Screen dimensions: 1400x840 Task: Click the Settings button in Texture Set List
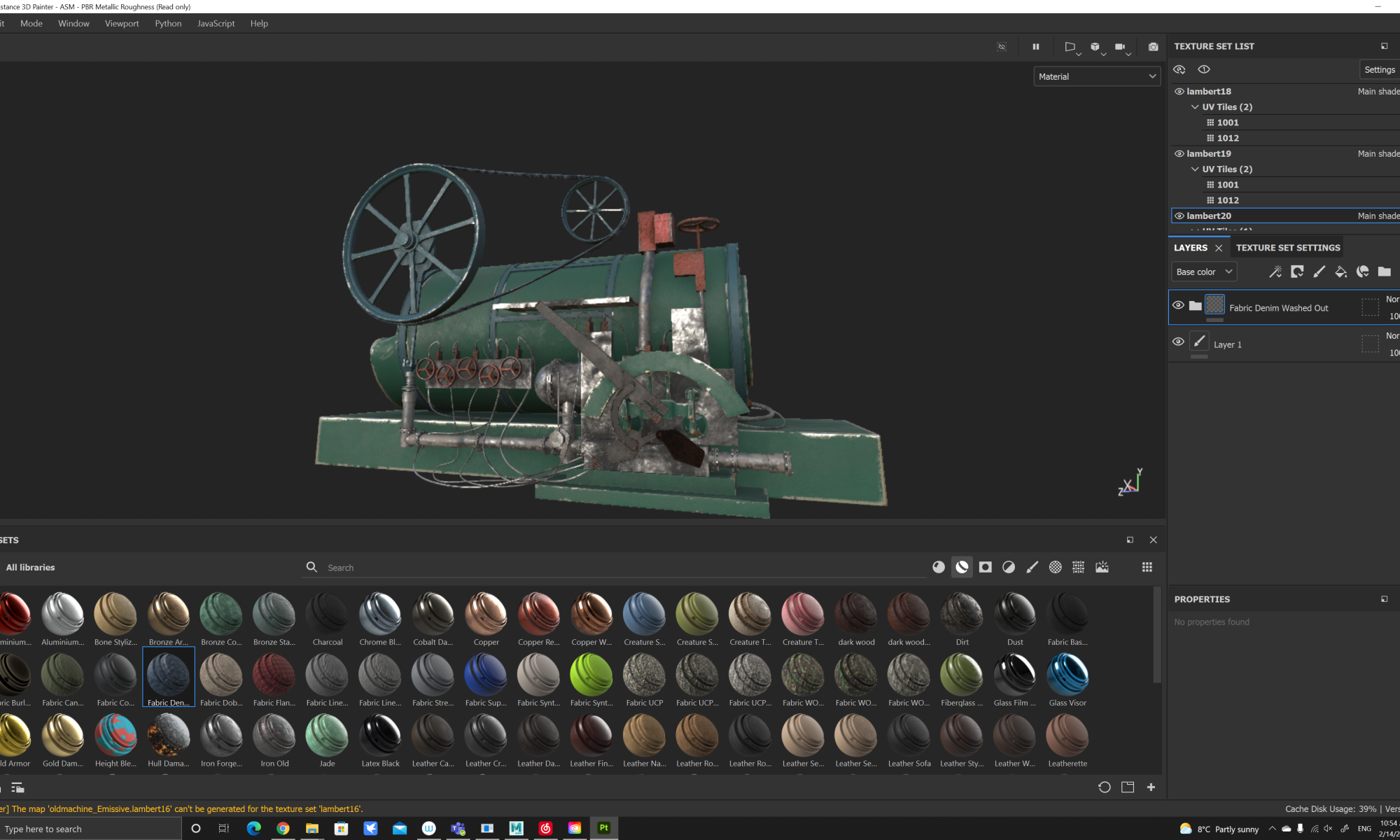[x=1379, y=69]
